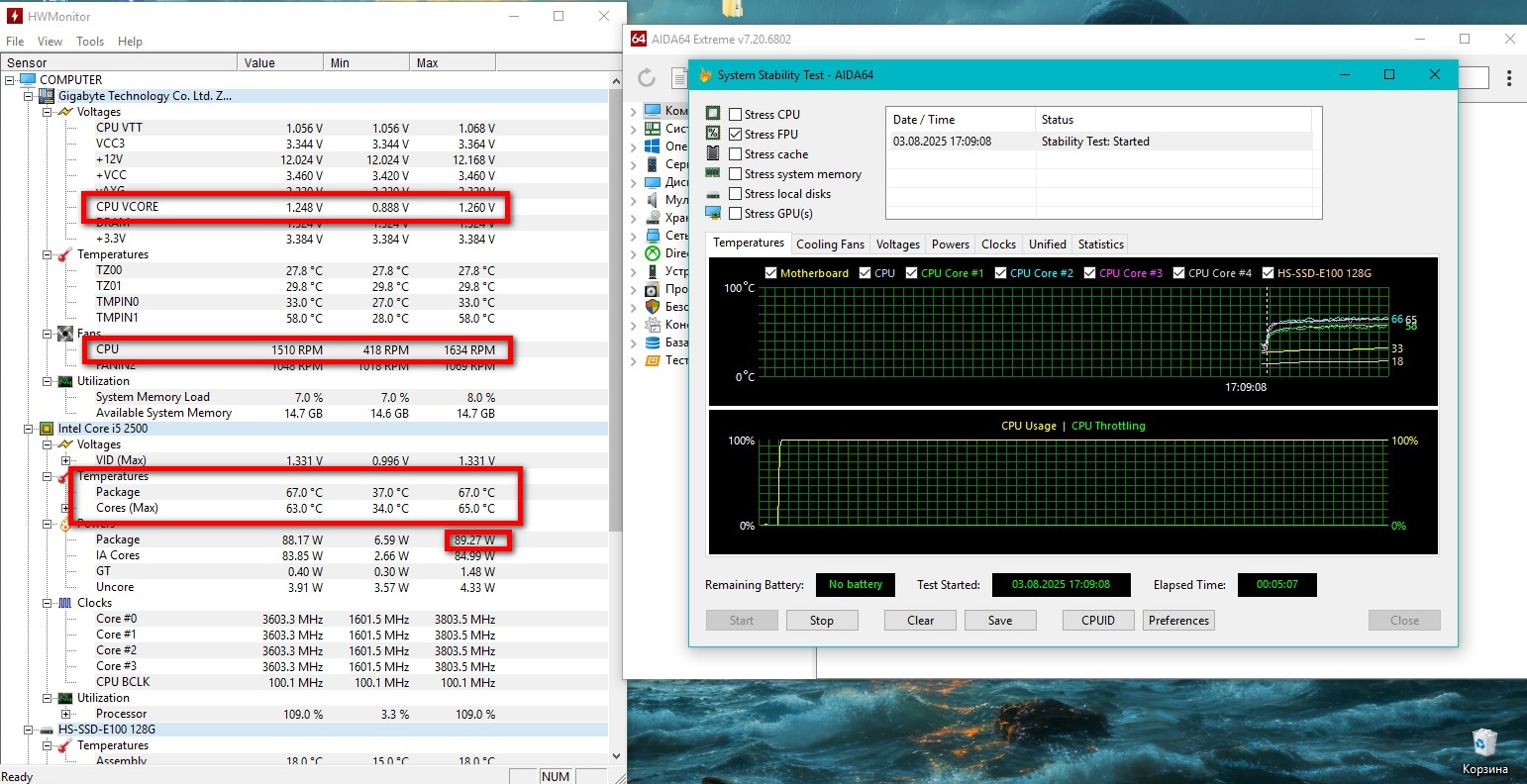Viewport: 1527px width, 784px height.
Task: Click the Stress system memory RAM icon
Action: [713, 173]
